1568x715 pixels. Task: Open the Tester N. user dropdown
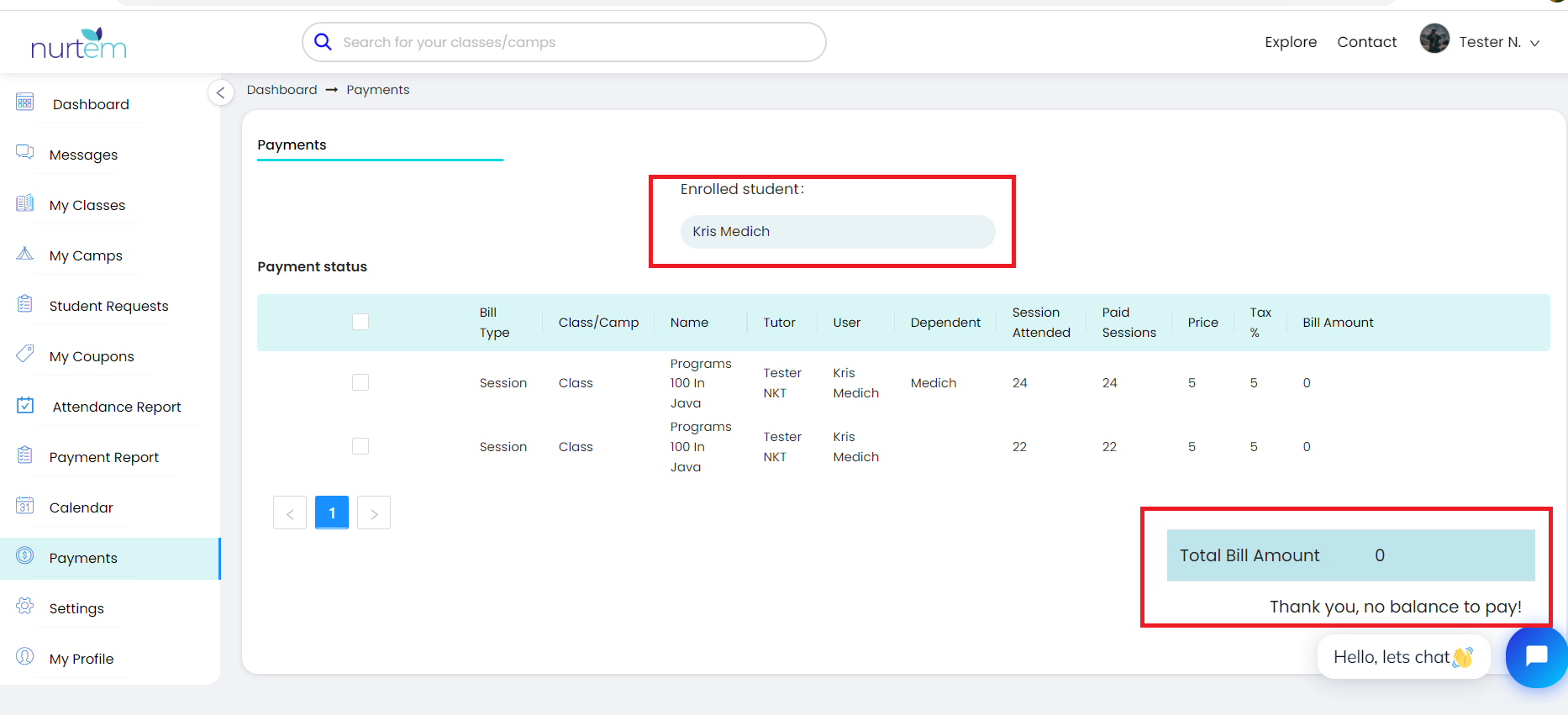point(1481,41)
